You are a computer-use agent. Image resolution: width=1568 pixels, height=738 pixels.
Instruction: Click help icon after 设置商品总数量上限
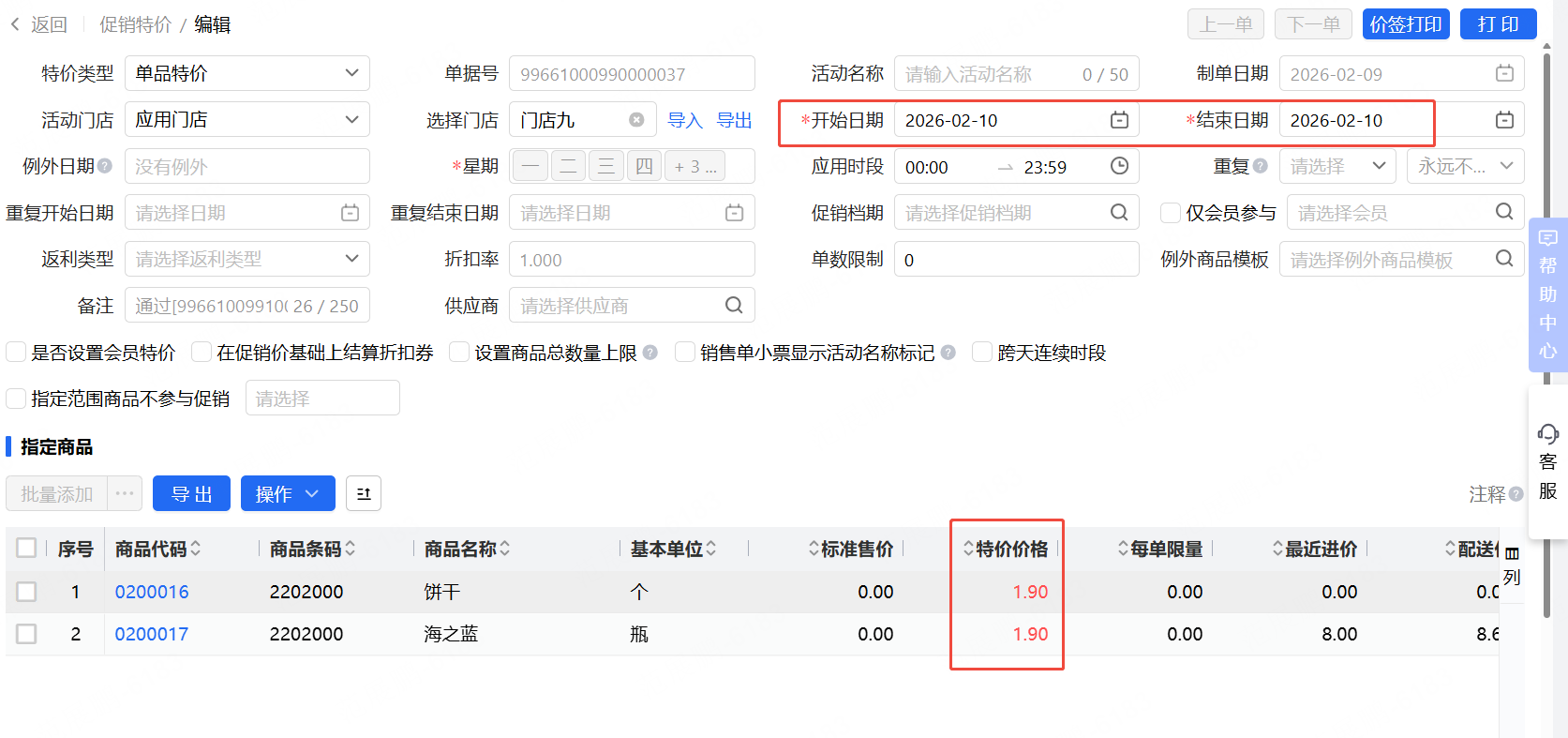pos(650,353)
